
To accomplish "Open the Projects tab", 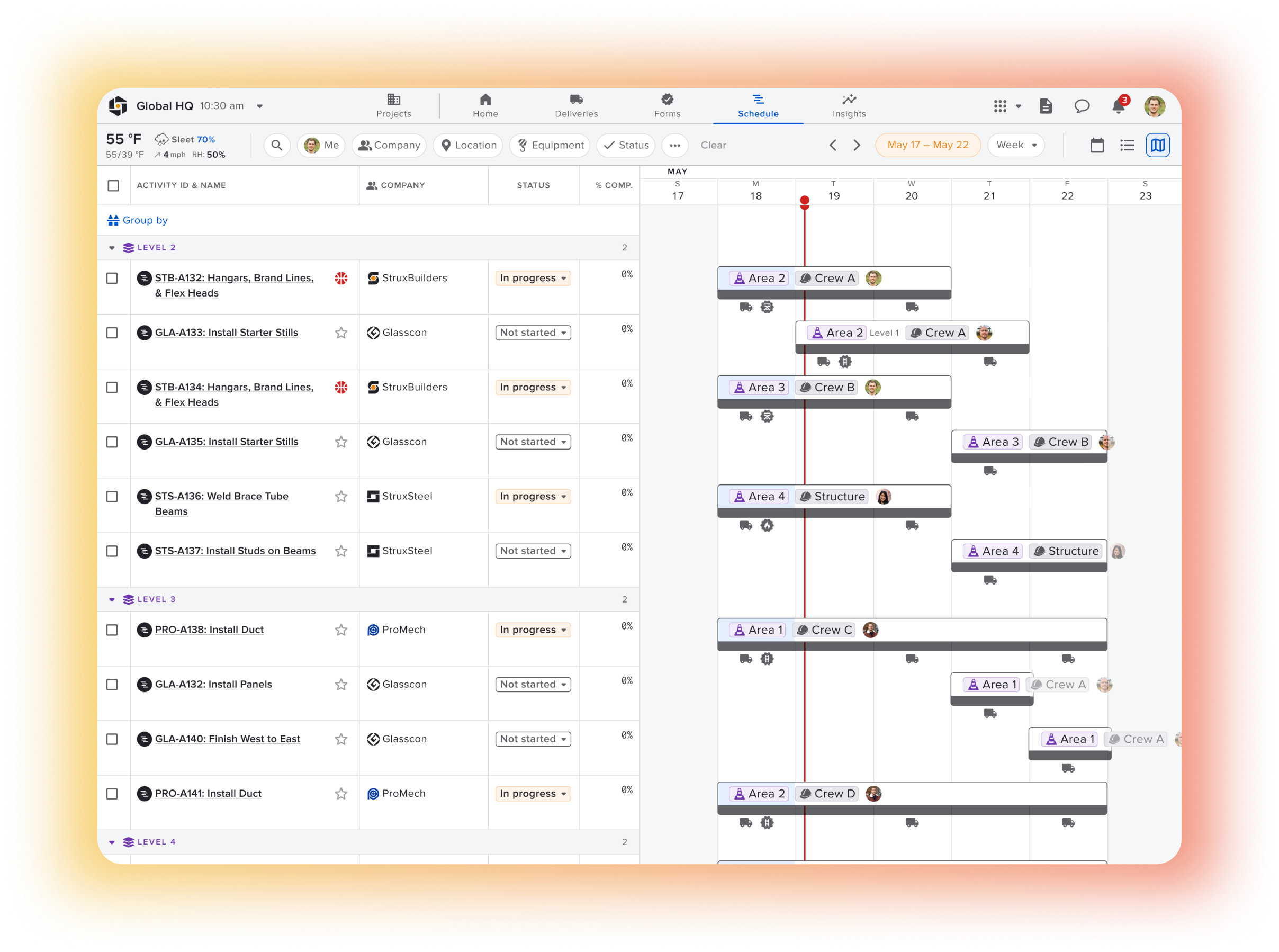I will point(393,106).
